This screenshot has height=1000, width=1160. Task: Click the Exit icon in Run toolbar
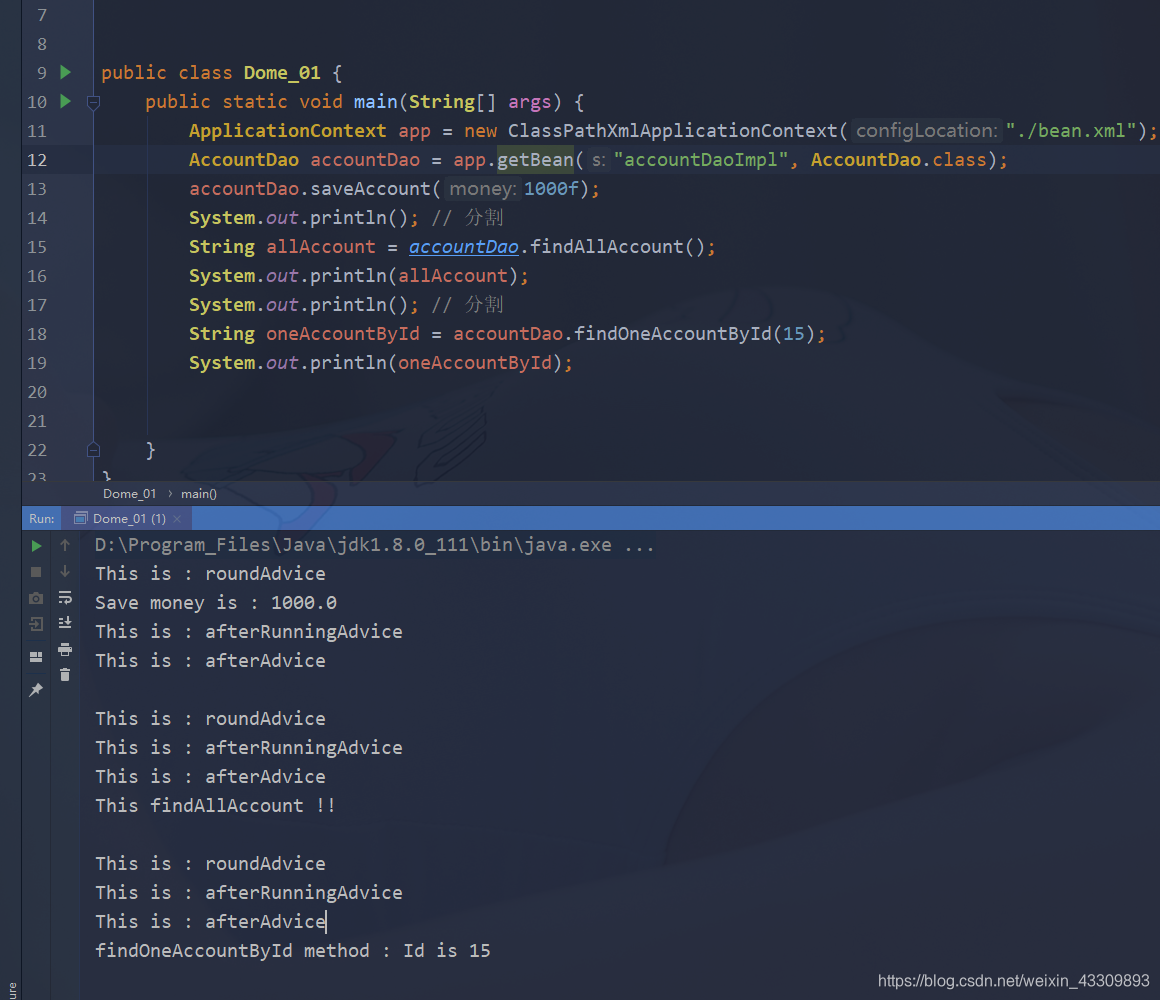(36, 624)
